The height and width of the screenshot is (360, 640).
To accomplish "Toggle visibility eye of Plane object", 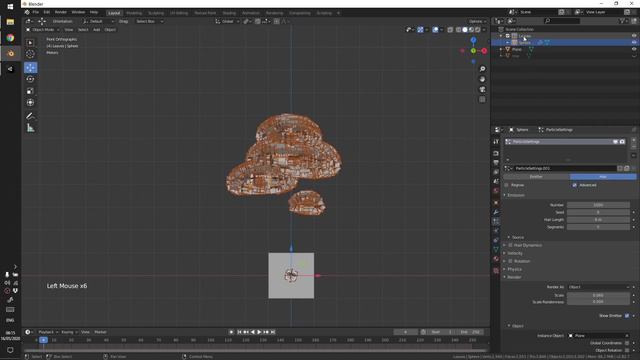I will (634, 49).
